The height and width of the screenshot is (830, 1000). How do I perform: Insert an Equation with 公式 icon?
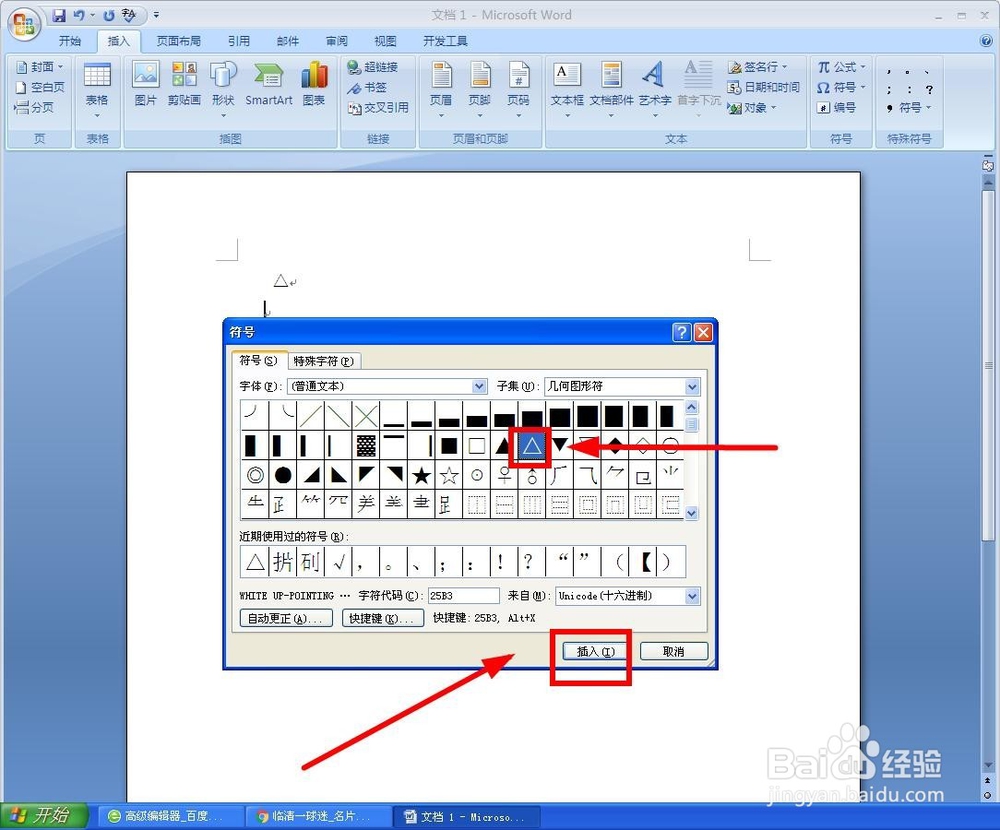tap(840, 66)
